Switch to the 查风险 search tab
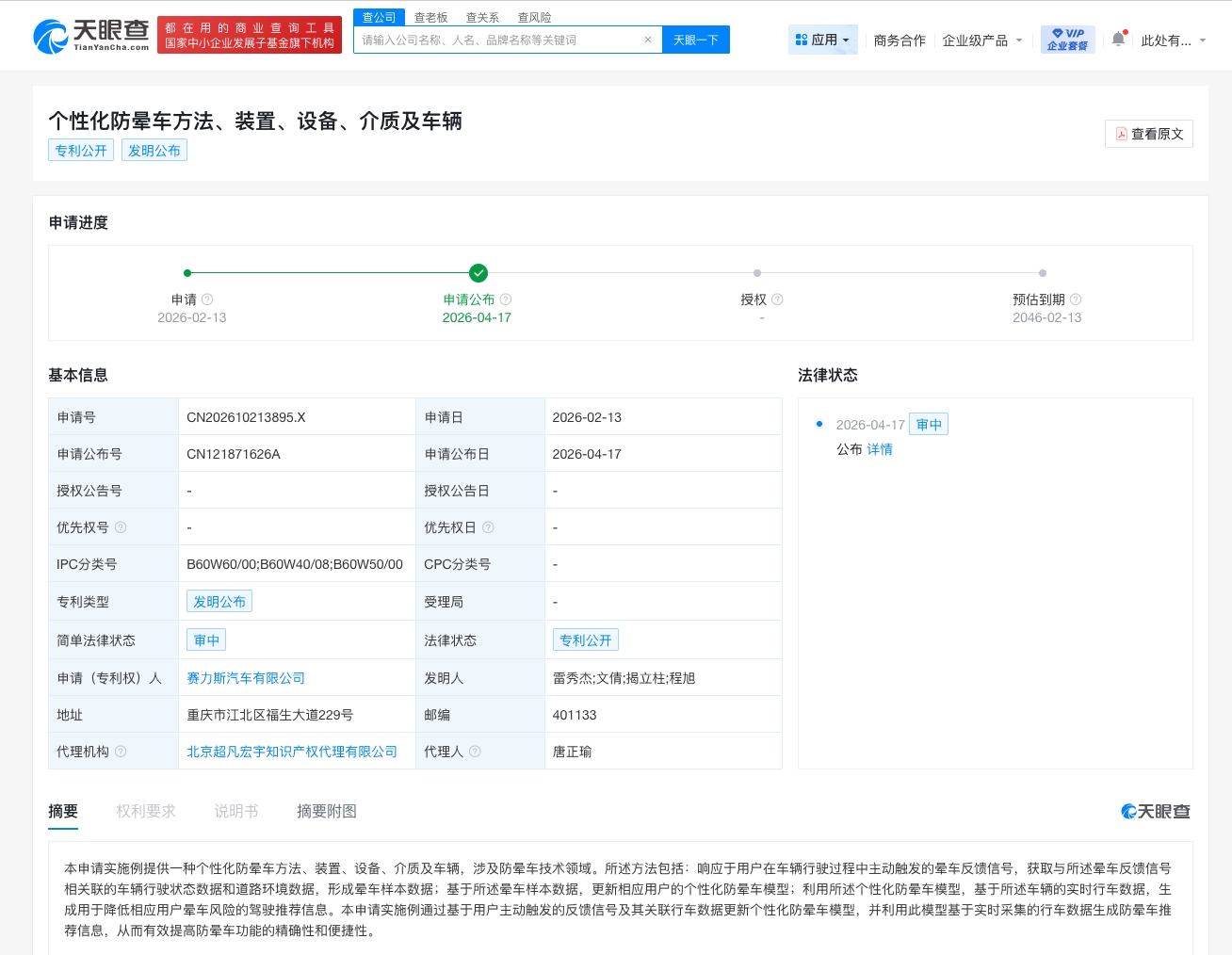 pos(535,17)
